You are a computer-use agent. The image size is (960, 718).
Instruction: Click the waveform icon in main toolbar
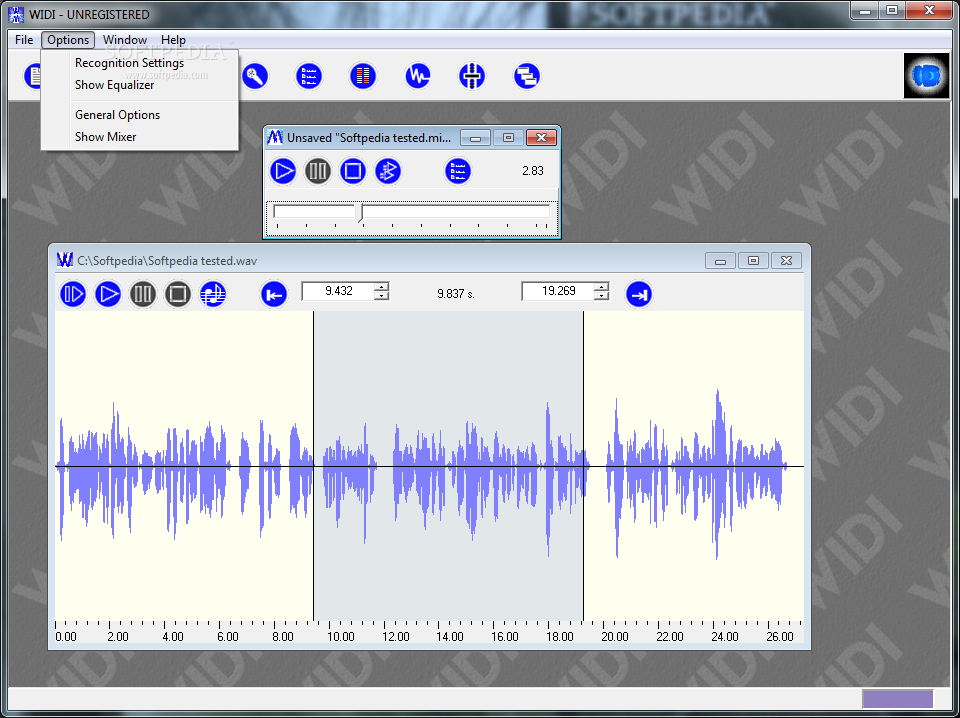418,77
